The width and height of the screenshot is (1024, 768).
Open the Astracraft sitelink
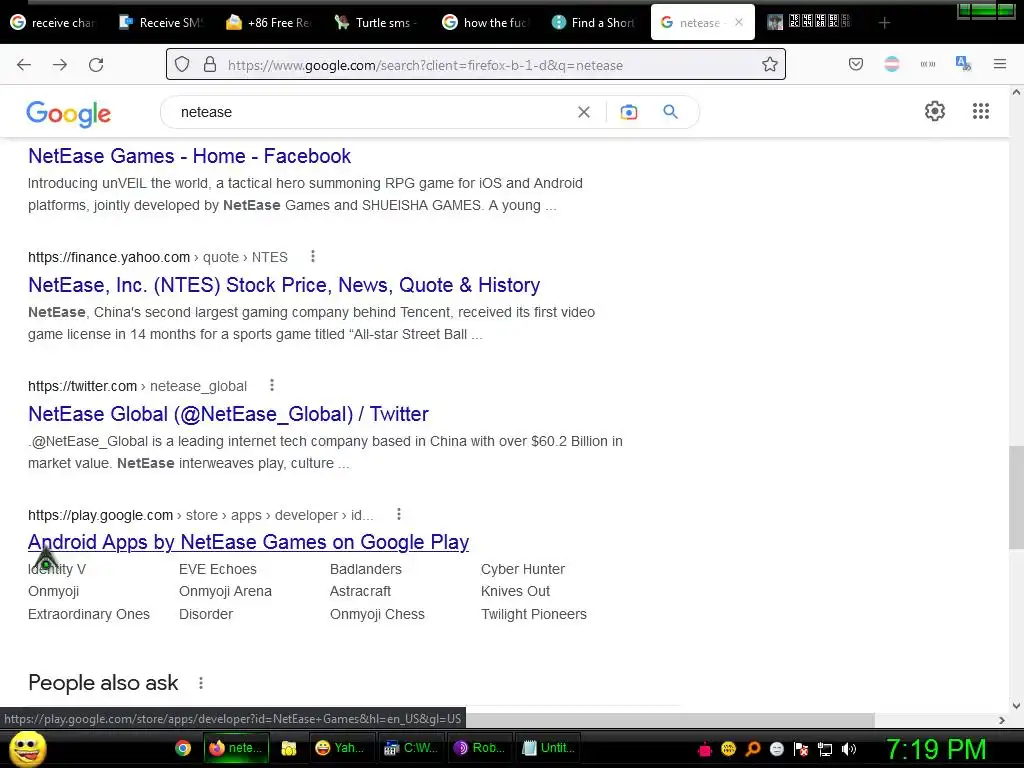pos(360,591)
